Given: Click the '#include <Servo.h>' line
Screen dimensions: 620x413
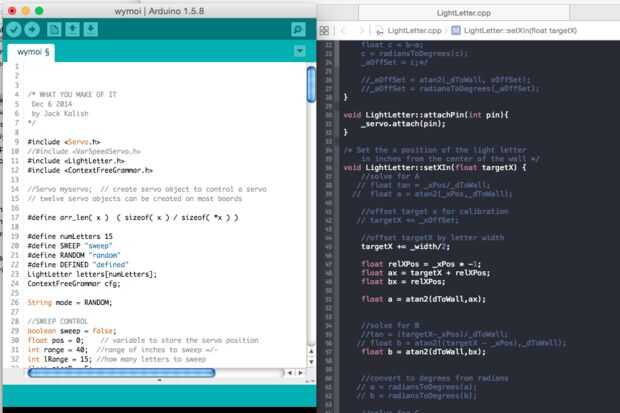Looking at the screenshot, I should (64, 142).
